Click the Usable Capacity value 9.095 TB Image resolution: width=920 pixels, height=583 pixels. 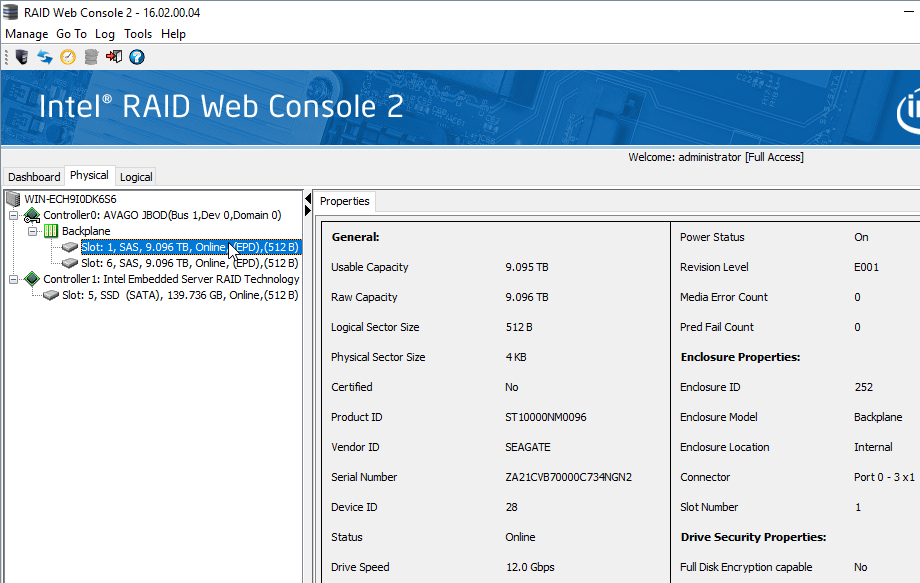point(527,267)
